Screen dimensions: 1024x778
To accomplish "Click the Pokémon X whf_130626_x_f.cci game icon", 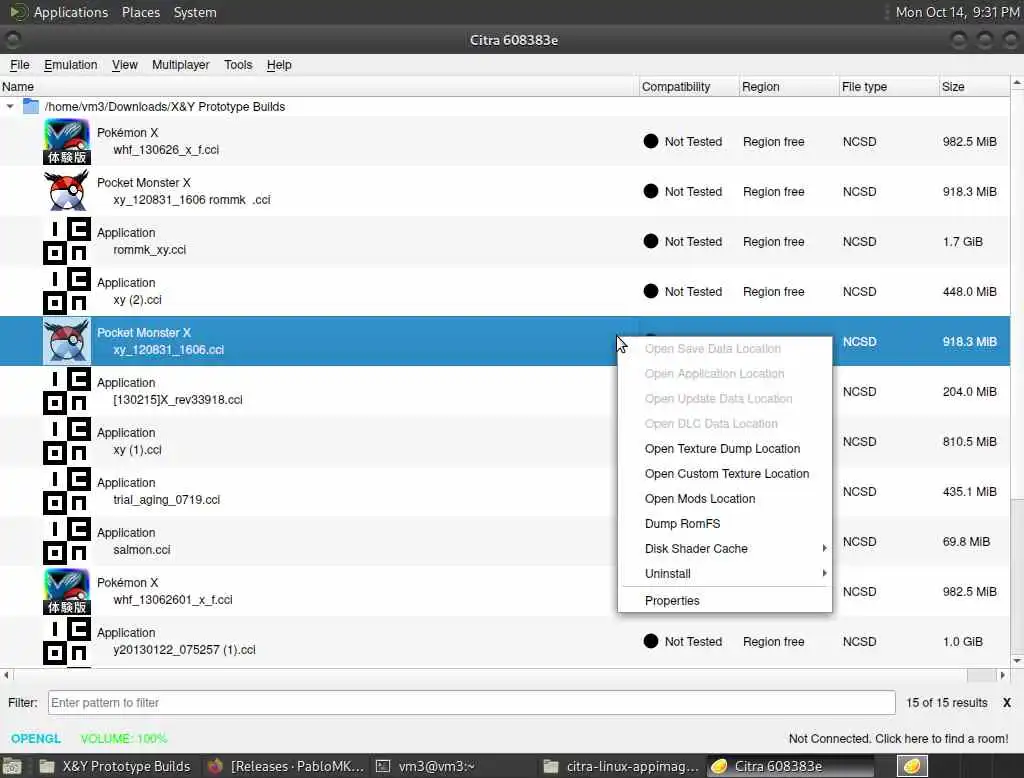I will click(x=67, y=141).
